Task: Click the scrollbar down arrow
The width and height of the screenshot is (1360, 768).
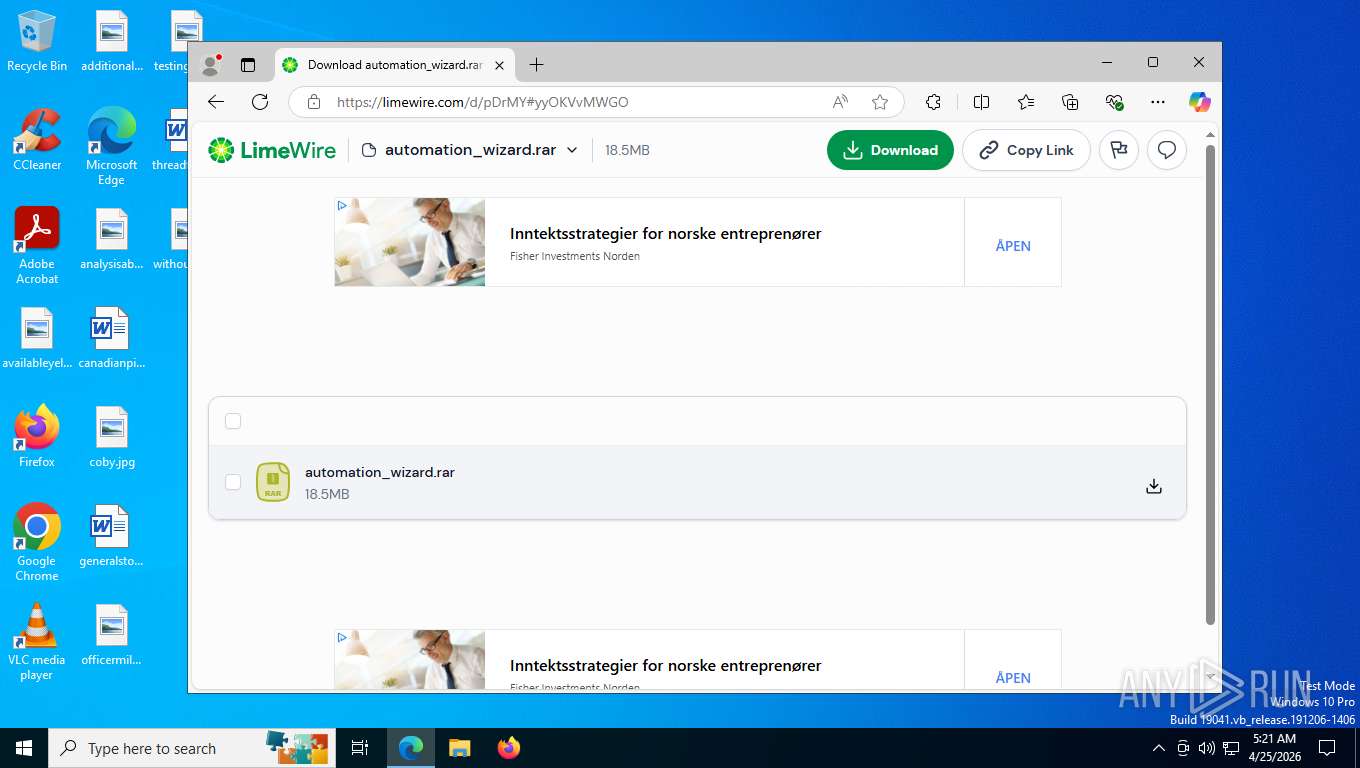Action: coord(1210,678)
